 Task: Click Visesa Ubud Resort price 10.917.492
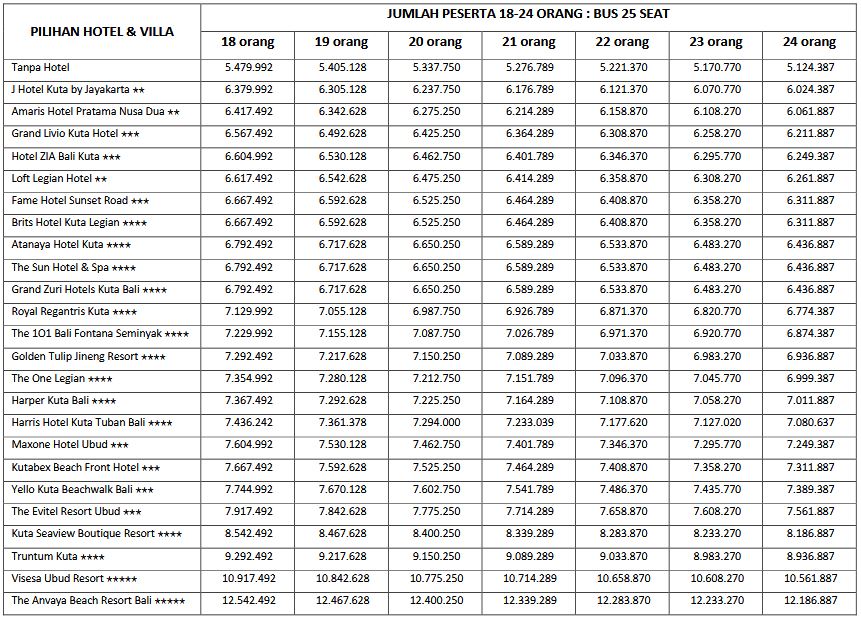tap(248, 578)
